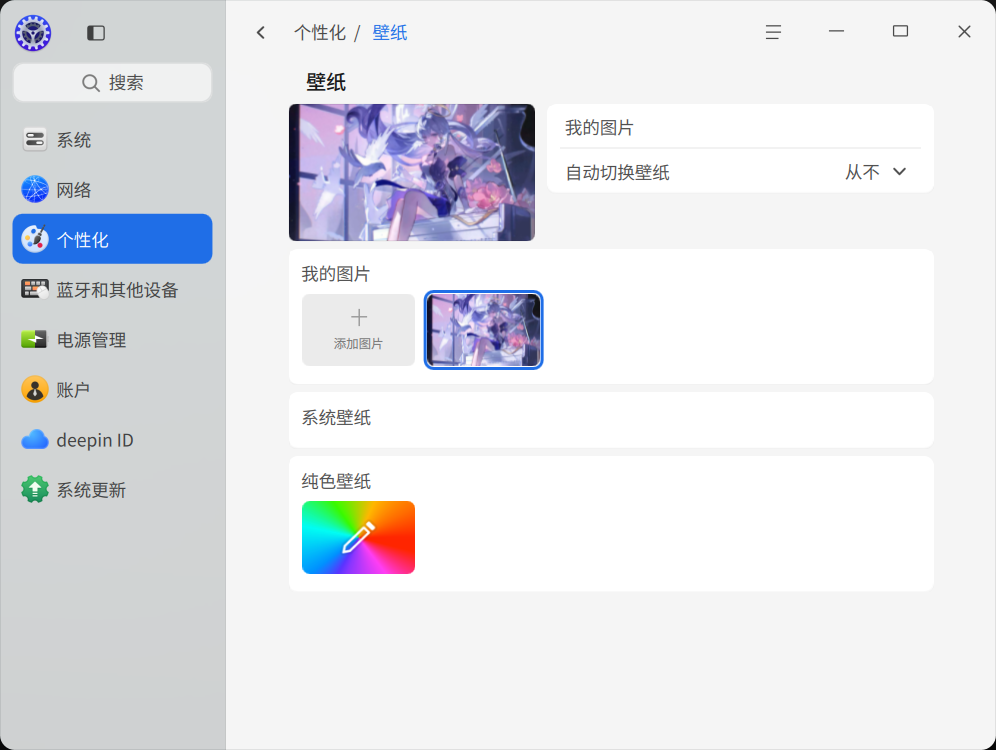Open the 自动切换壁纸 dropdown showing 从不
This screenshot has height=750, width=996.
[x=876, y=172]
